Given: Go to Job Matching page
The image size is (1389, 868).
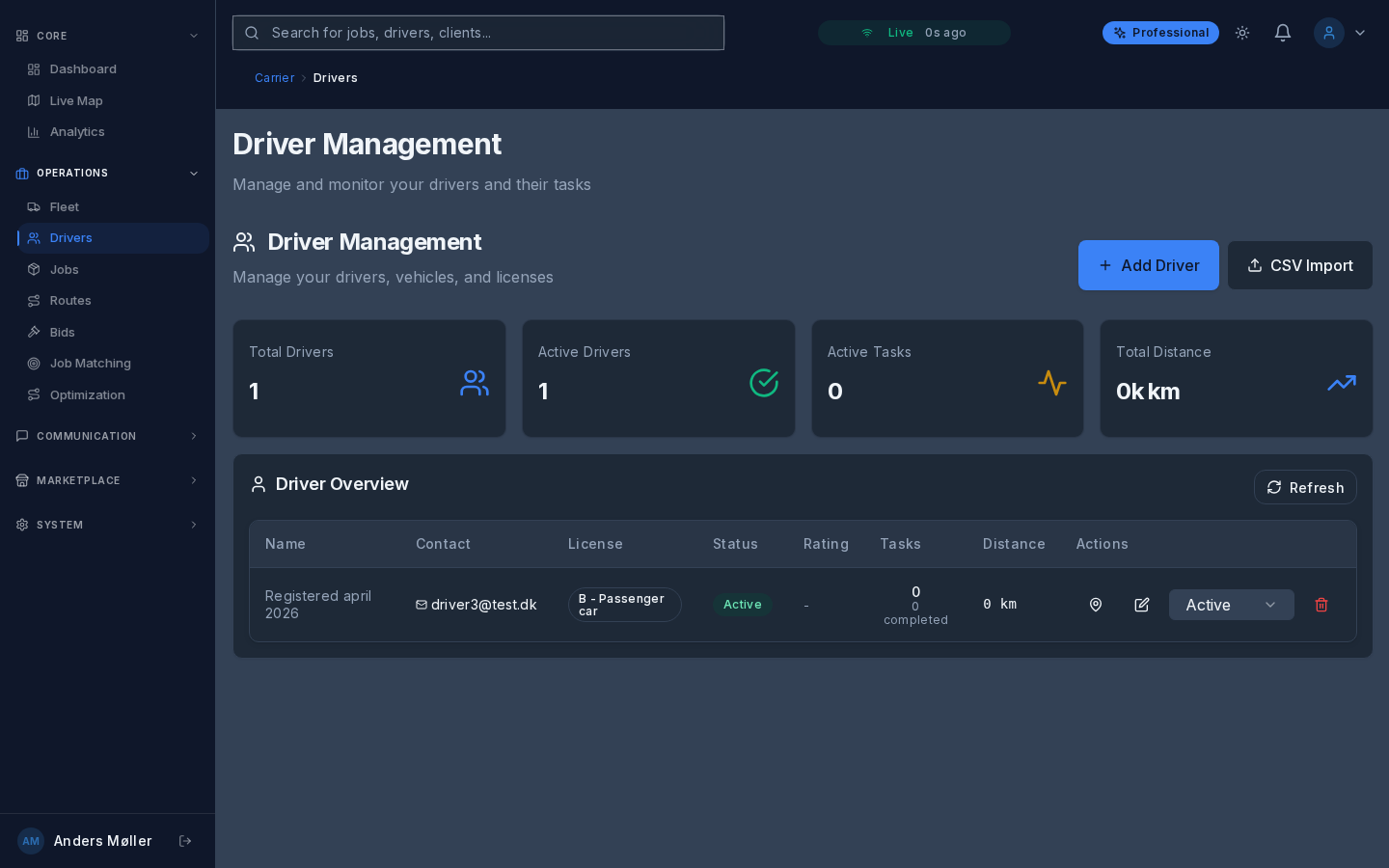Looking at the screenshot, I should 90,364.
